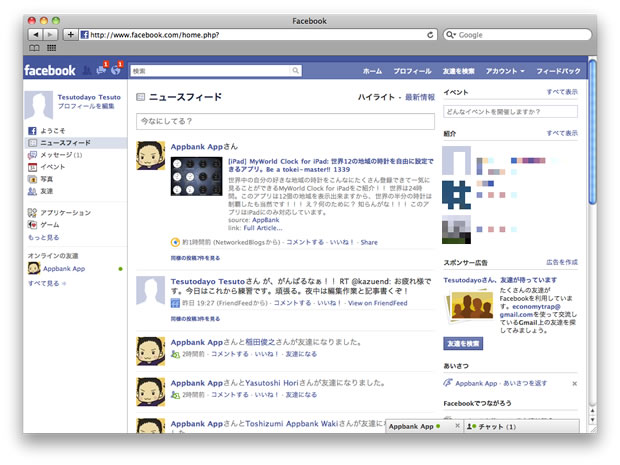Switch feed to 最新情報

[420, 97]
